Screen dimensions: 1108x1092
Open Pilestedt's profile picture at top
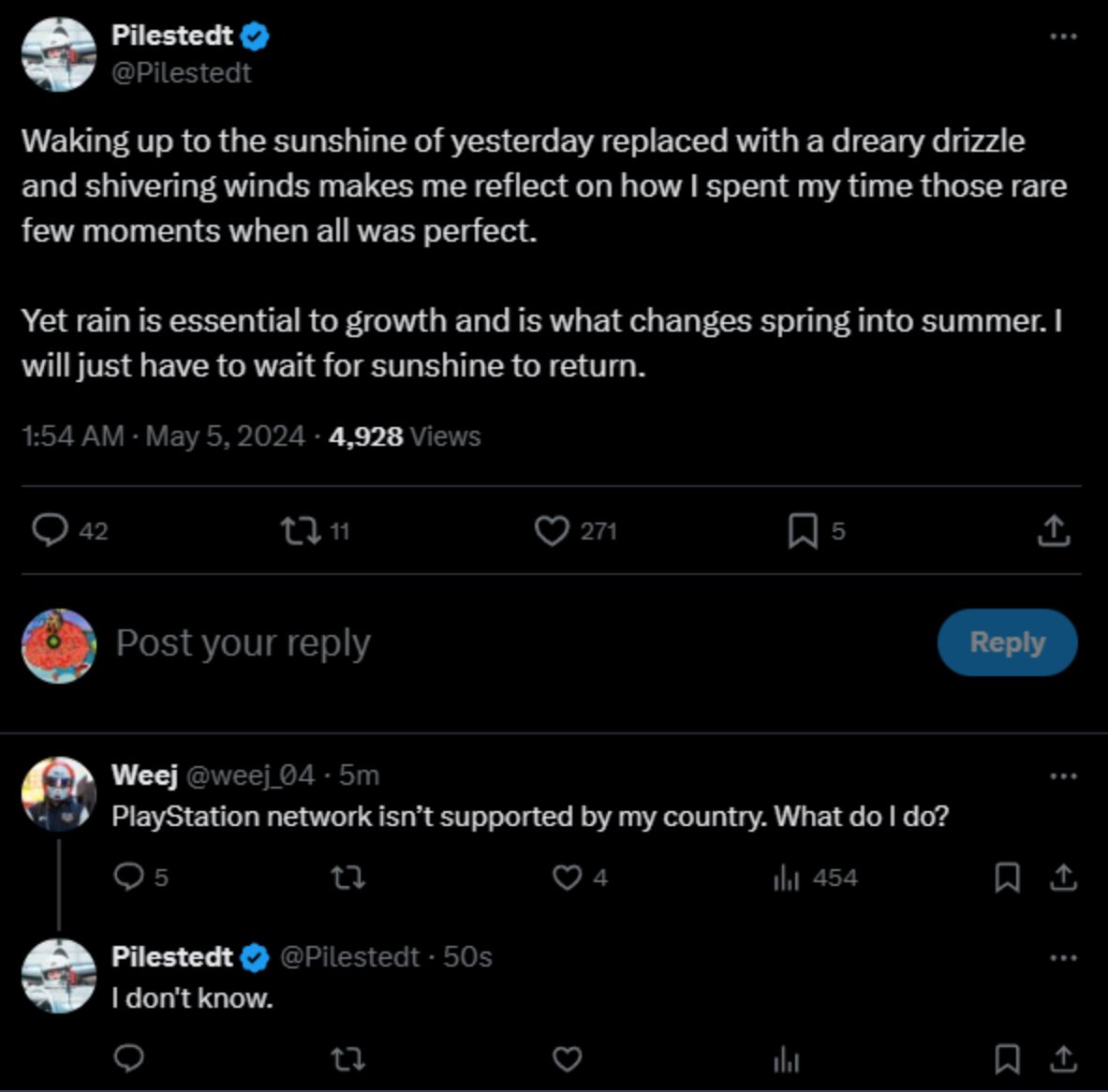59,54
